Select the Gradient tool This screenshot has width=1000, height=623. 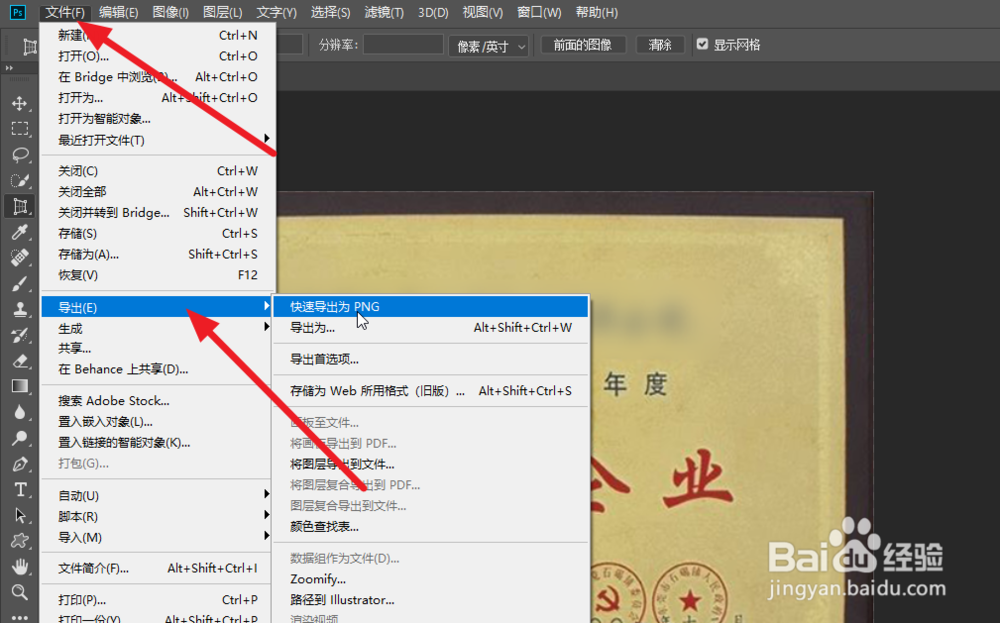[x=20, y=386]
